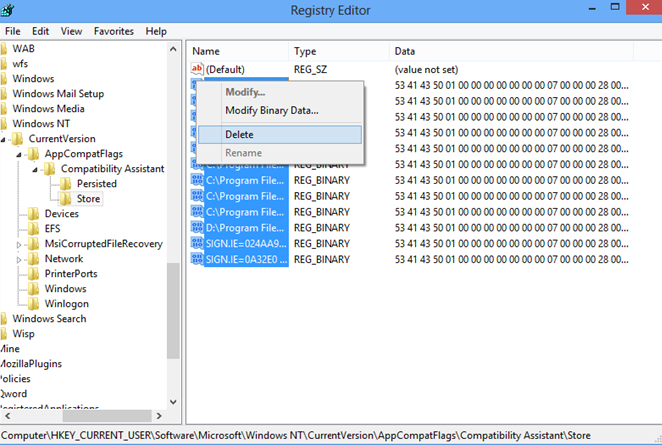Image resolution: width=662 pixels, height=445 pixels.
Task: Open the Edit menu
Action: click(40, 31)
